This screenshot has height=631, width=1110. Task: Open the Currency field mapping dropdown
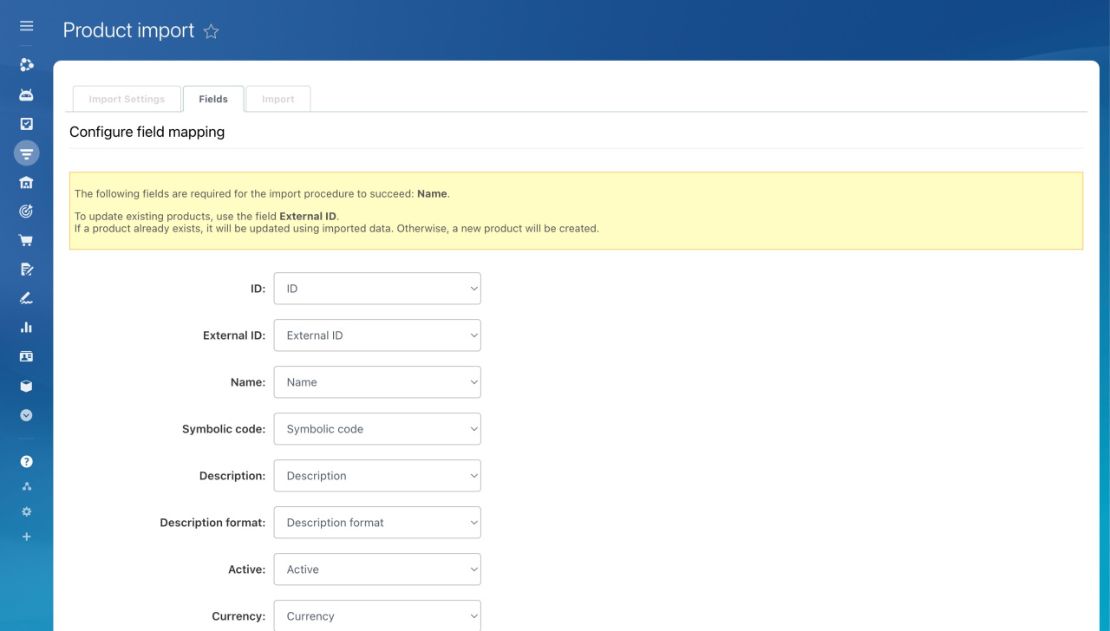coord(377,615)
